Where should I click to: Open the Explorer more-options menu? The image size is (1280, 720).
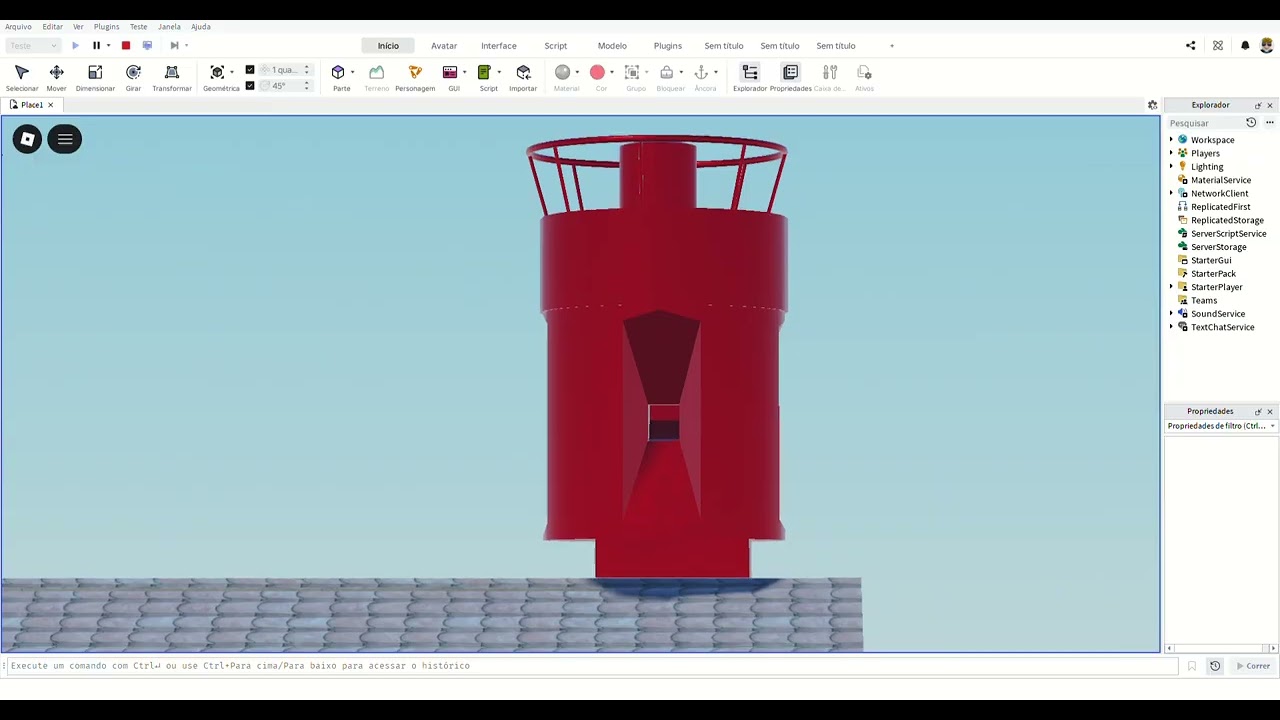pyautogui.click(x=1270, y=123)
